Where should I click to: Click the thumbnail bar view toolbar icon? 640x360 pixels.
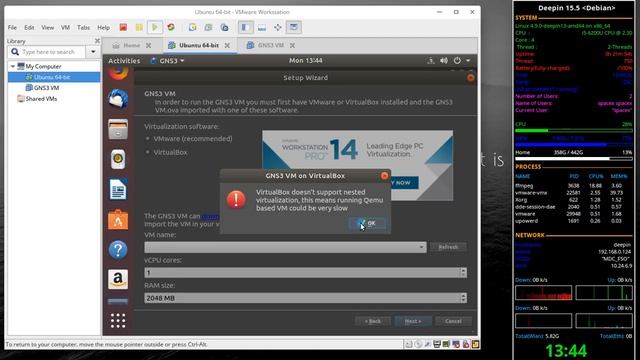pos(262,27)
